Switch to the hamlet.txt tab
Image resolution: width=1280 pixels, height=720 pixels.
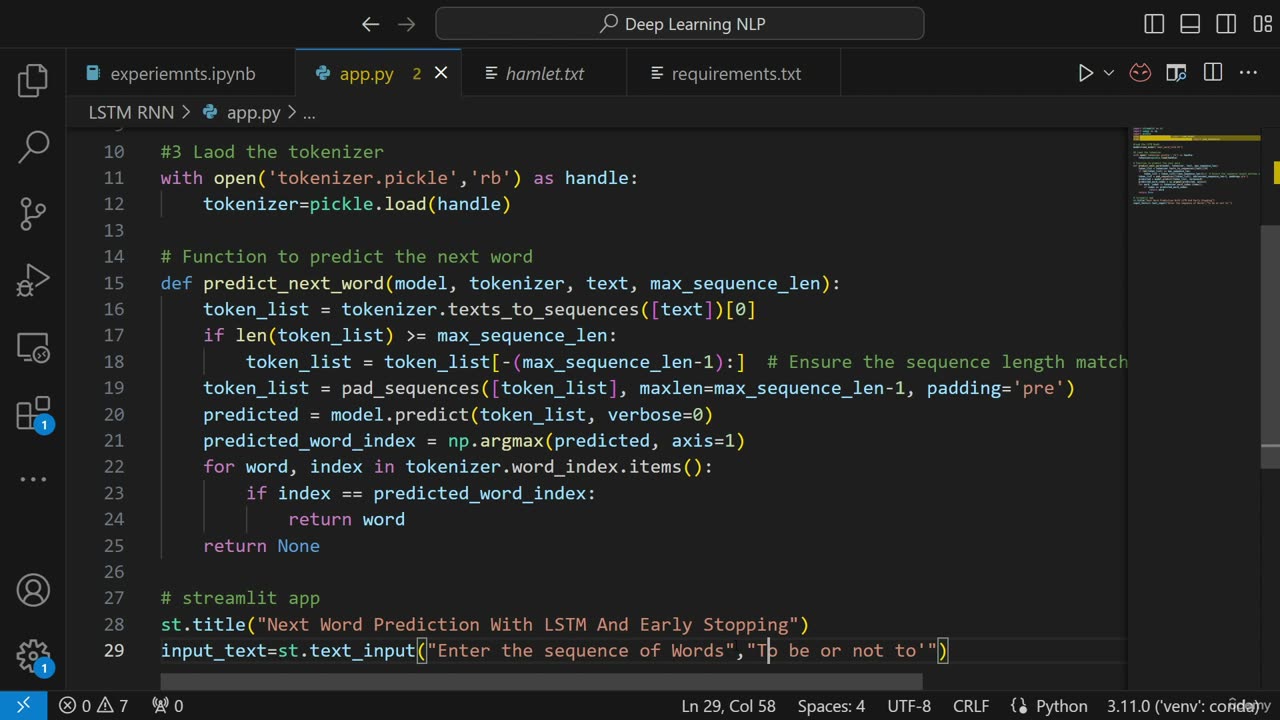[544, 73]
